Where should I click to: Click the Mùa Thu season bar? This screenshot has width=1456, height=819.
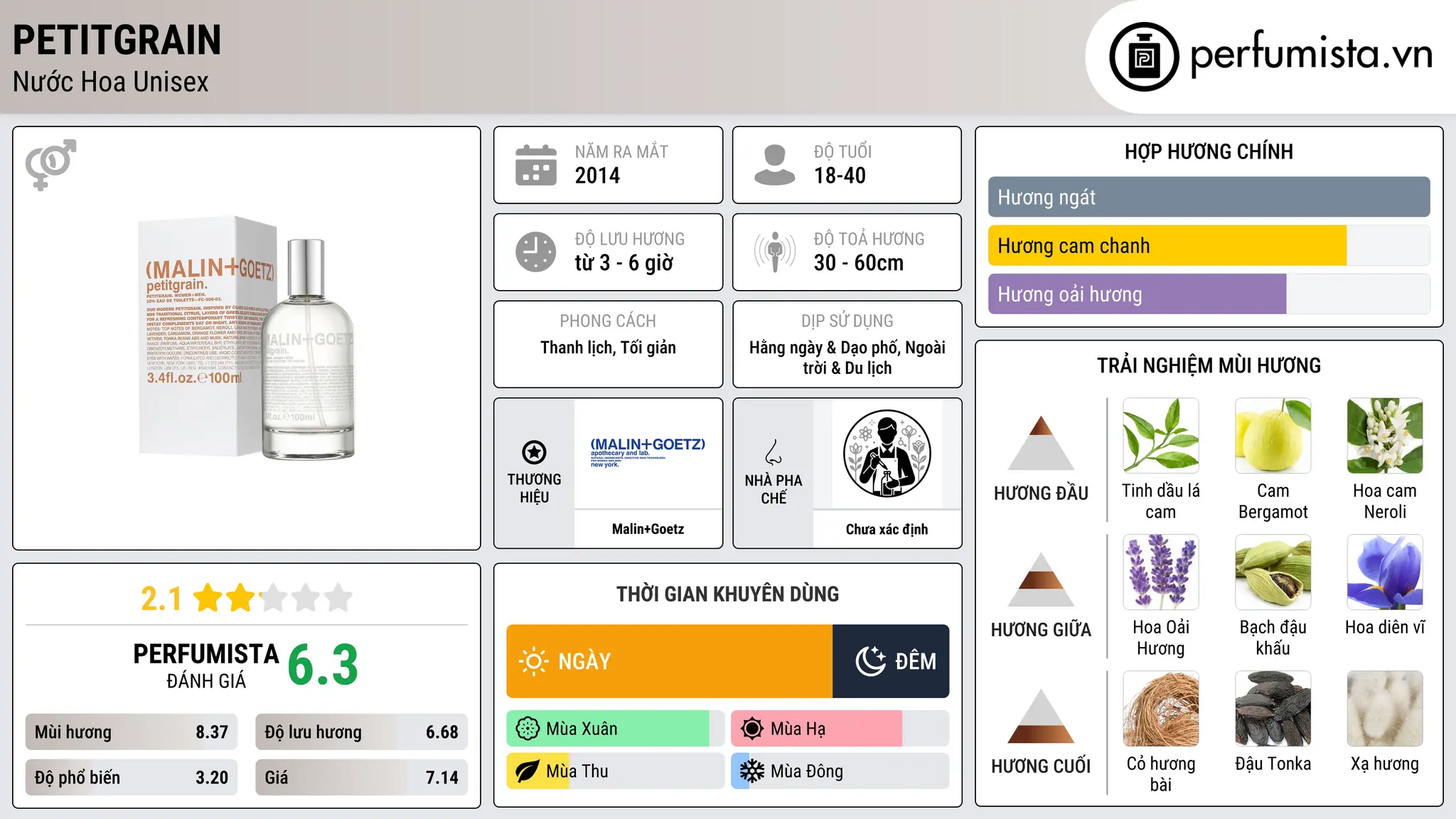click(616, 771)
